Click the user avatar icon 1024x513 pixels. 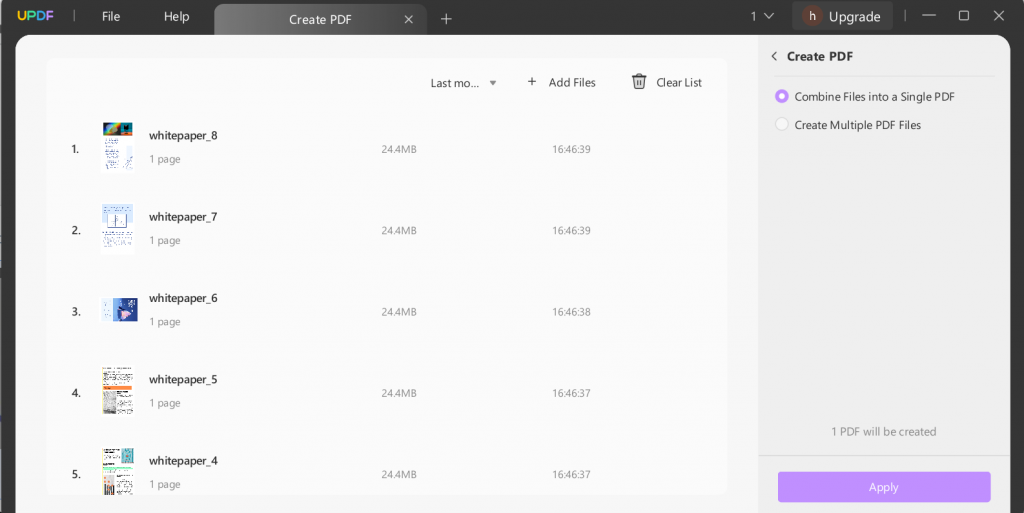[811, 16]
